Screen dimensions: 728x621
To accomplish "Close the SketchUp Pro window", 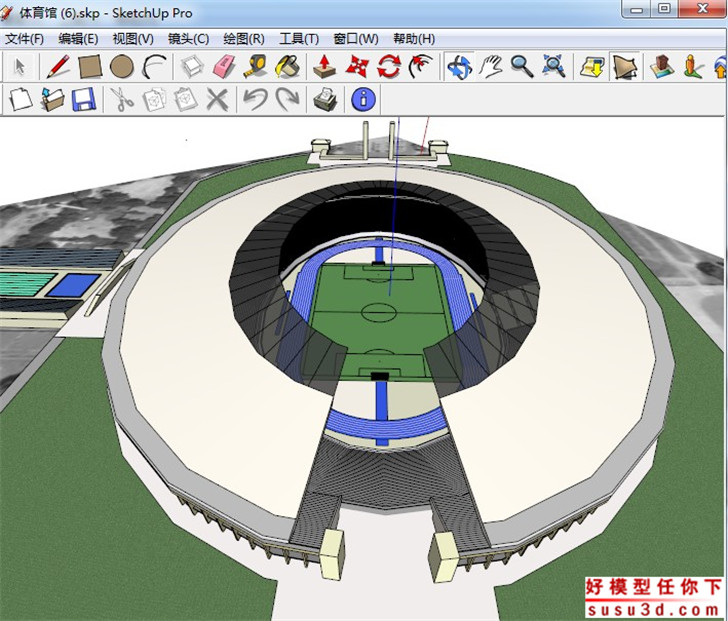I will (x=703, y=8).
